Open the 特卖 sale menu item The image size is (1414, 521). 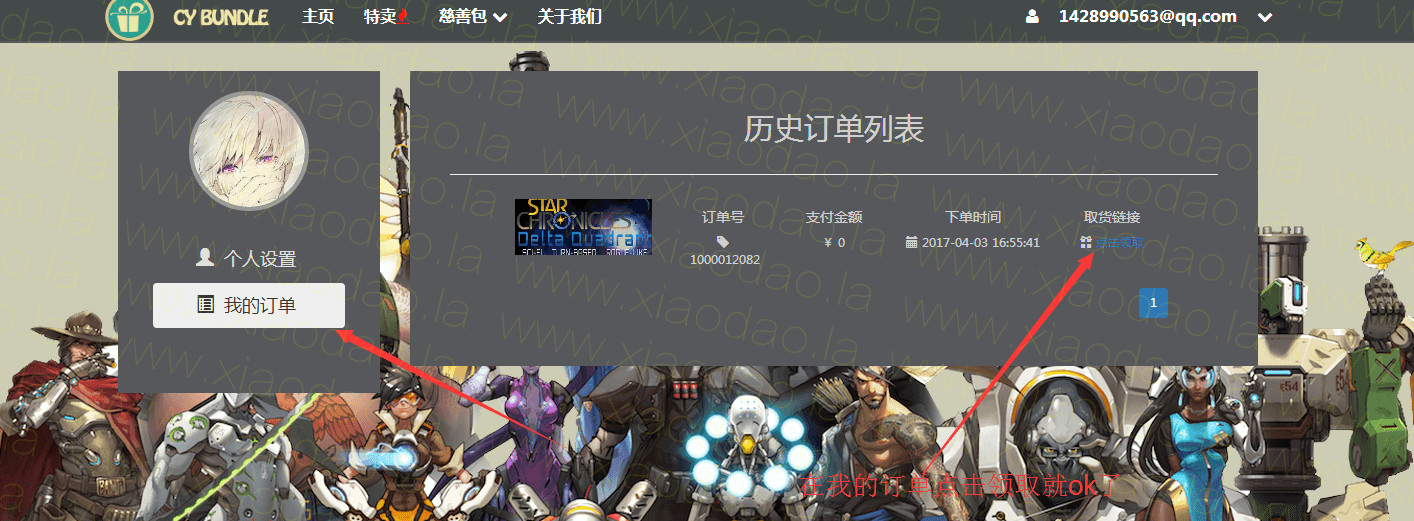coord(385,16)
